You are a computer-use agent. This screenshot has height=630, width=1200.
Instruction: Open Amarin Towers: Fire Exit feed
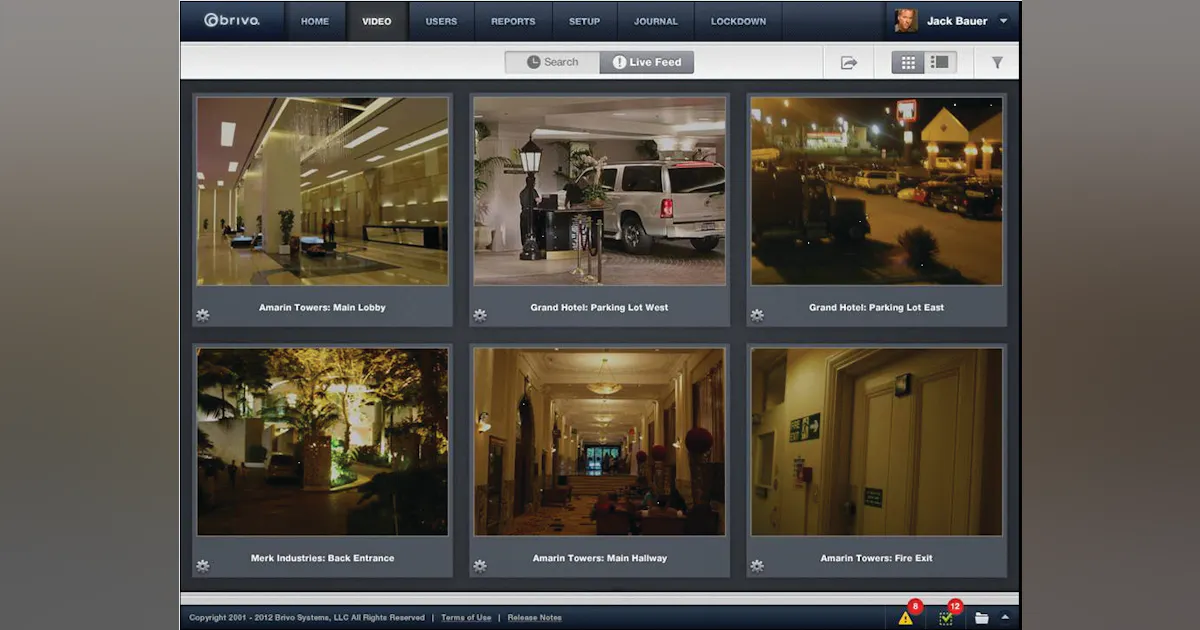pyautogui.click(x=876, y=442)
